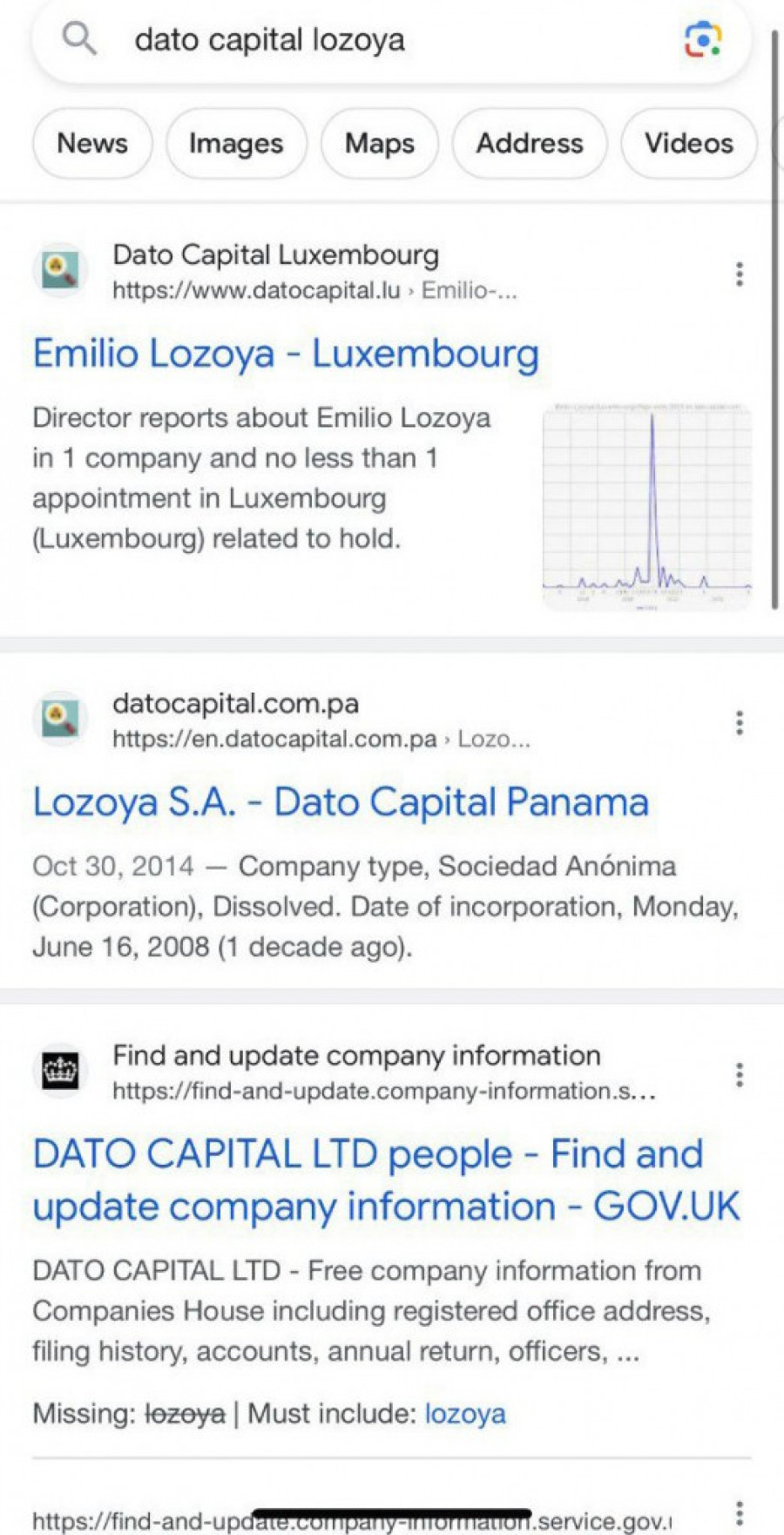Viewport: 784px width, 1535px height.
Task: Open options for DATO CAPITAL LTD result
Action: click(x=739, y=1075)
